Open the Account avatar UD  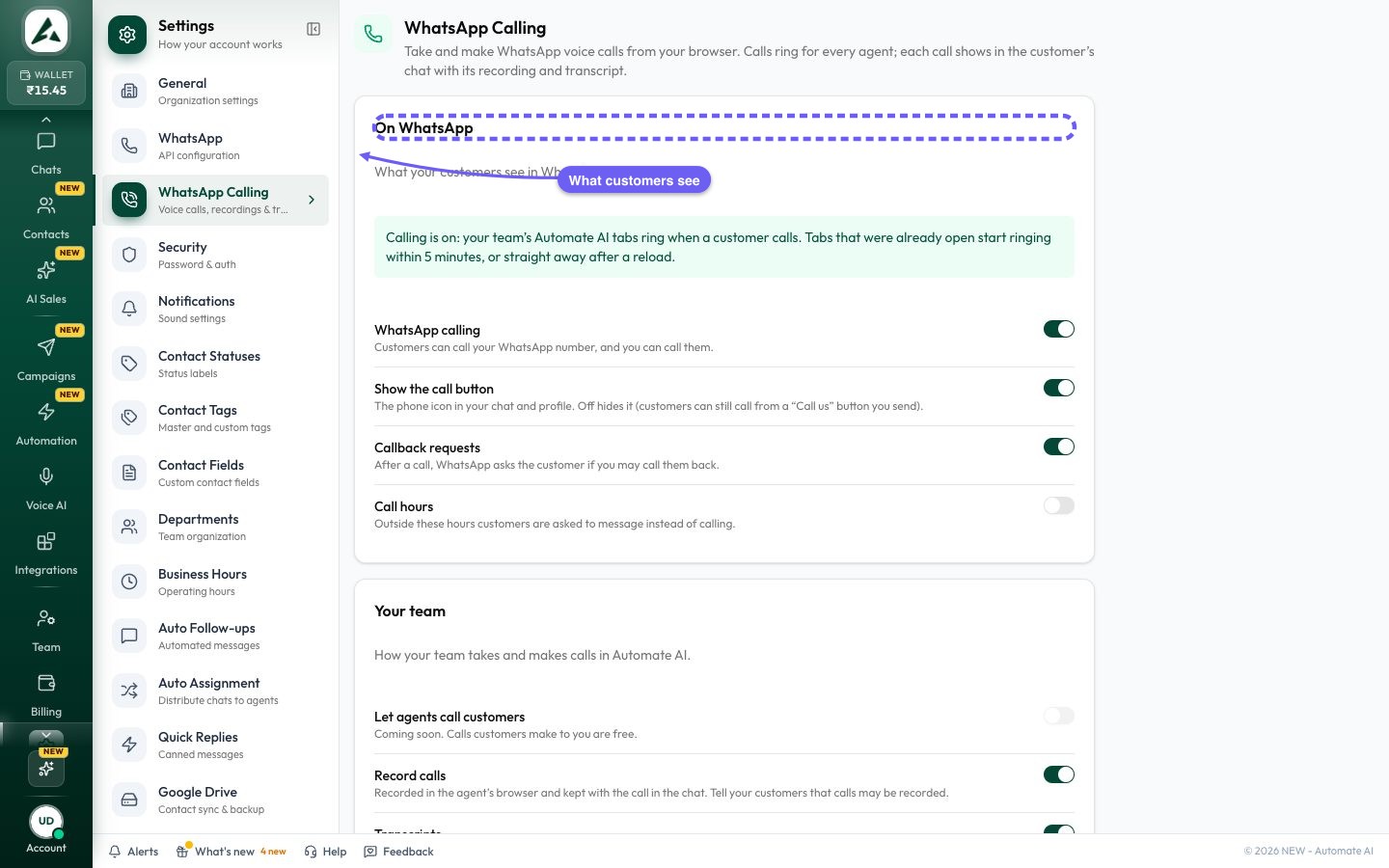pyautogui.click(x=46, y=822)
